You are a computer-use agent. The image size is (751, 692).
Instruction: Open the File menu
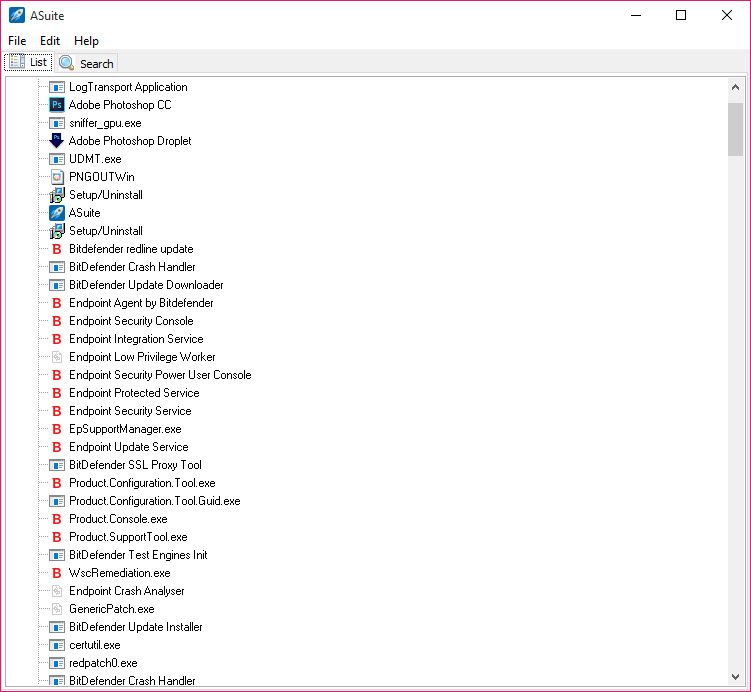(17, 41)
